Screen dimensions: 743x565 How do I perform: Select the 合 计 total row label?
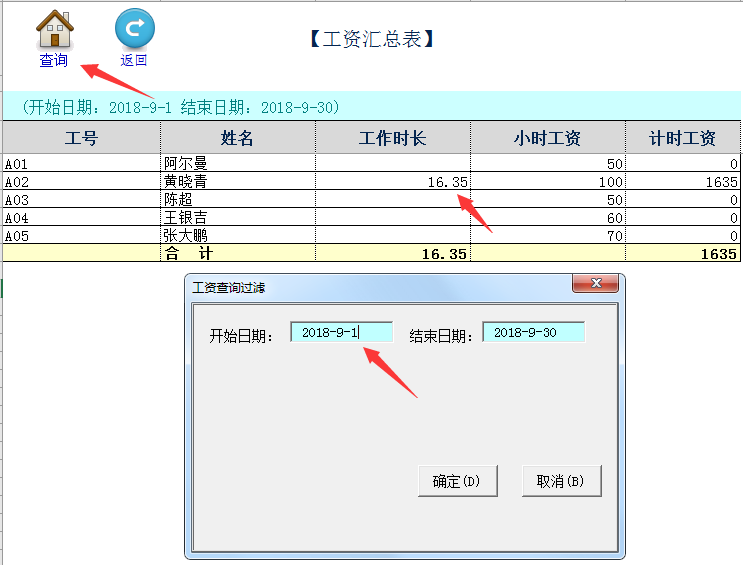[x=238, y=253]
